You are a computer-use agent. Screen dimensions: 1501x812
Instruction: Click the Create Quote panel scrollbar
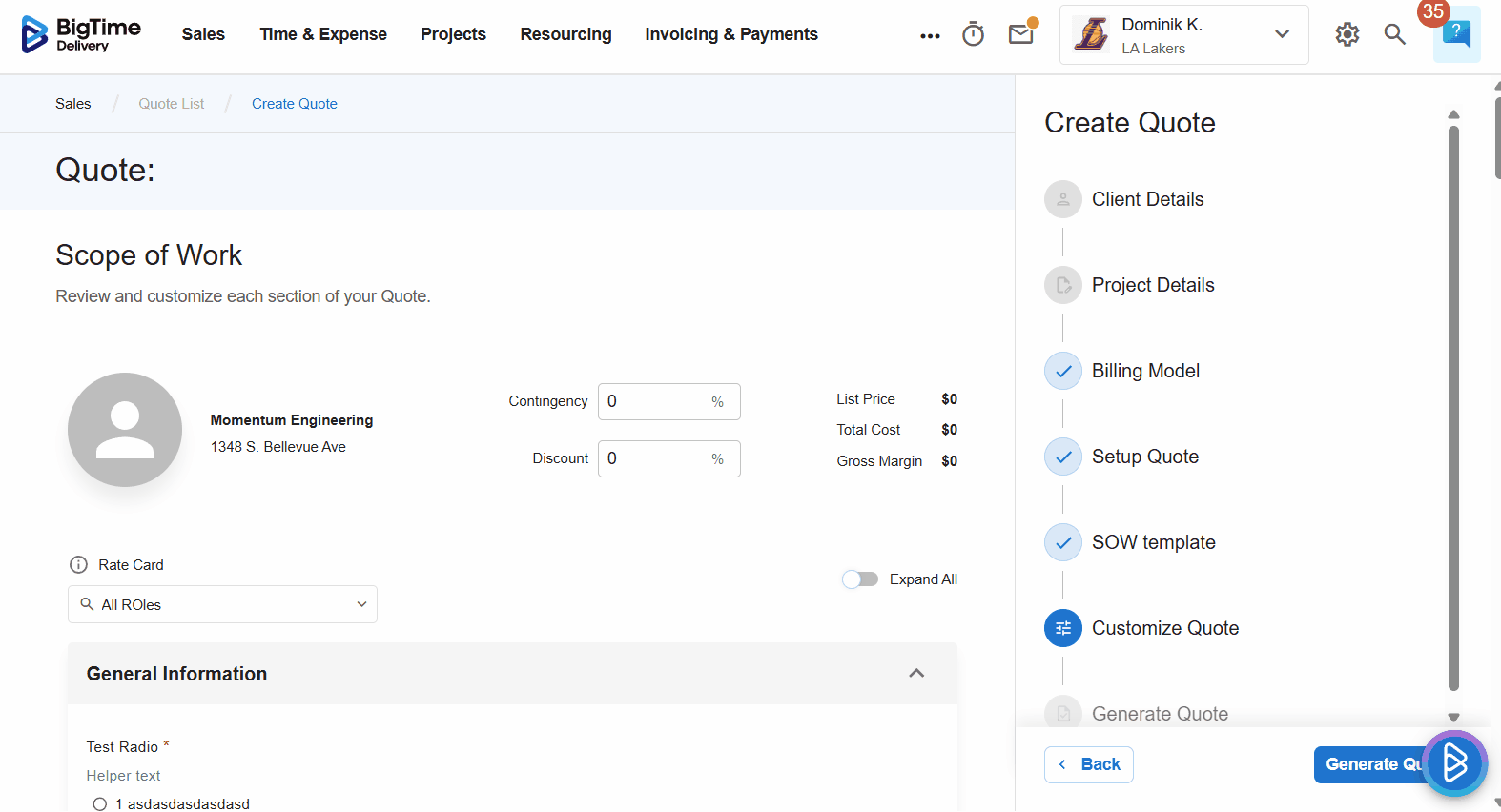[1453, 410]
